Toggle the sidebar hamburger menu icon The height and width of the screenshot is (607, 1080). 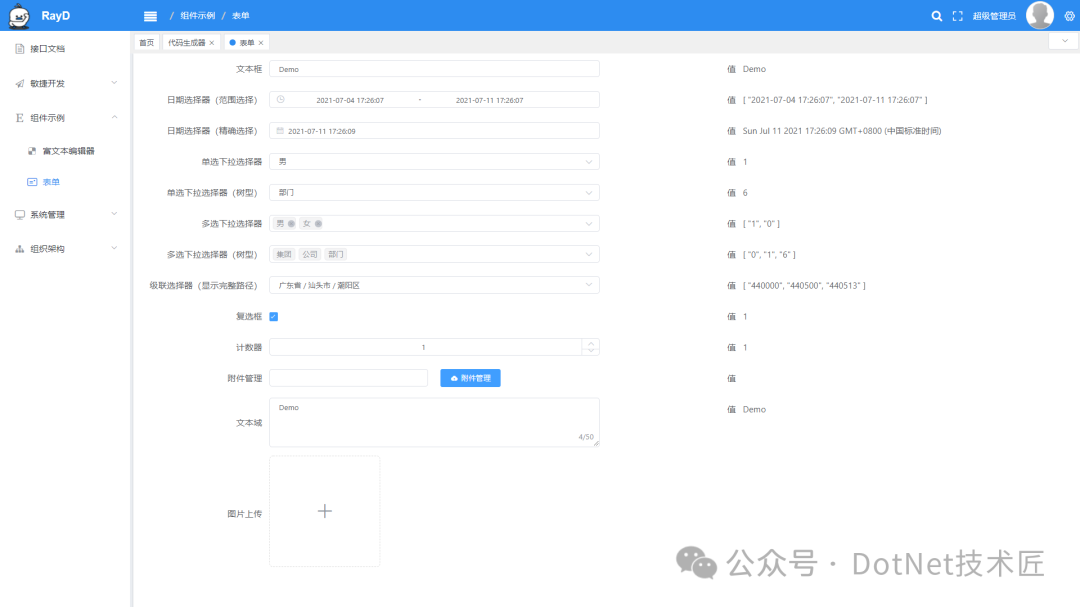coord(150,16)
